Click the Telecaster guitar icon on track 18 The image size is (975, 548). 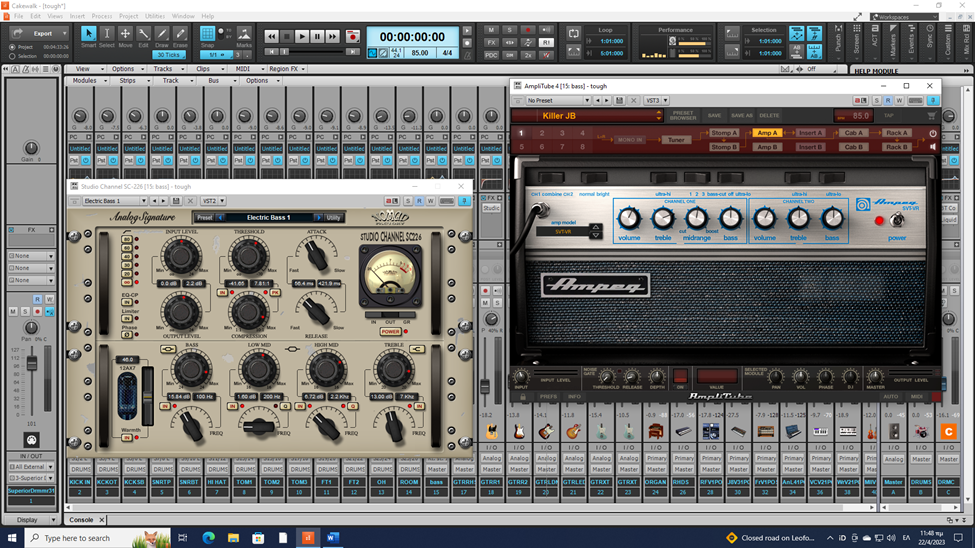(x=491, y=431)
